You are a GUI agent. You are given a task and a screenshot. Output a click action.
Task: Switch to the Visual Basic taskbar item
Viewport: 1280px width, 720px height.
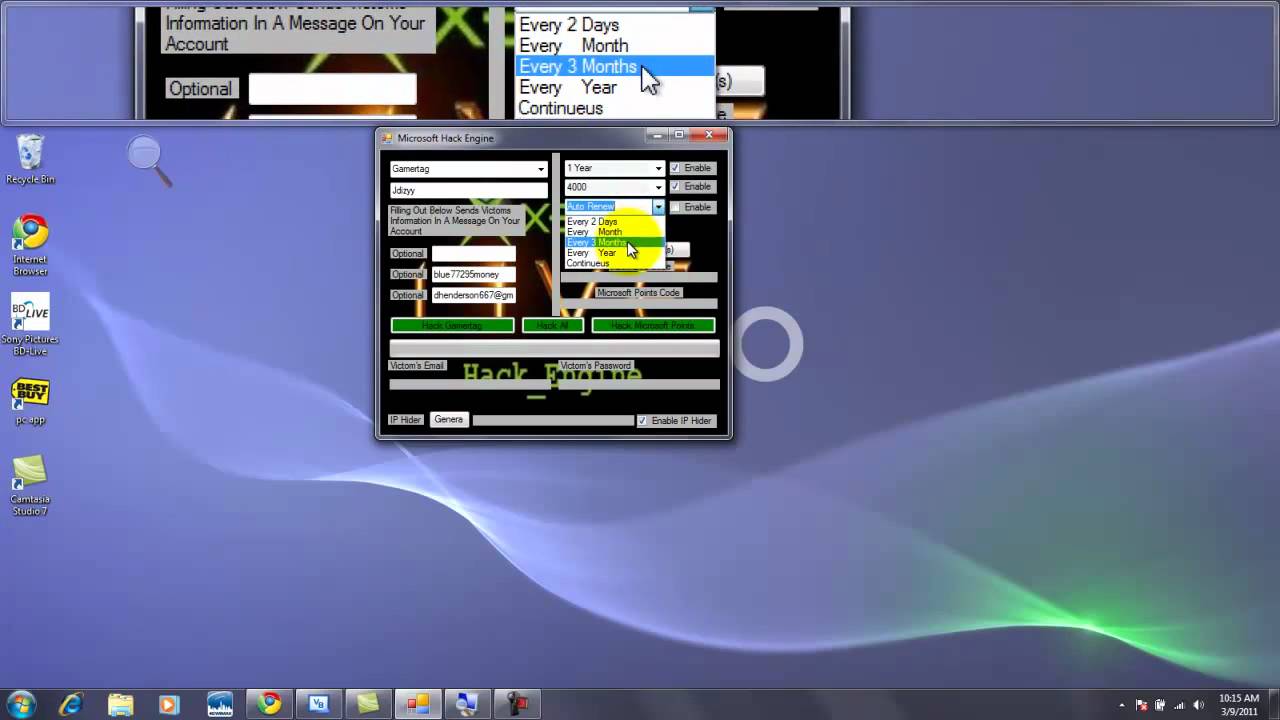click(x=318, y=704)
